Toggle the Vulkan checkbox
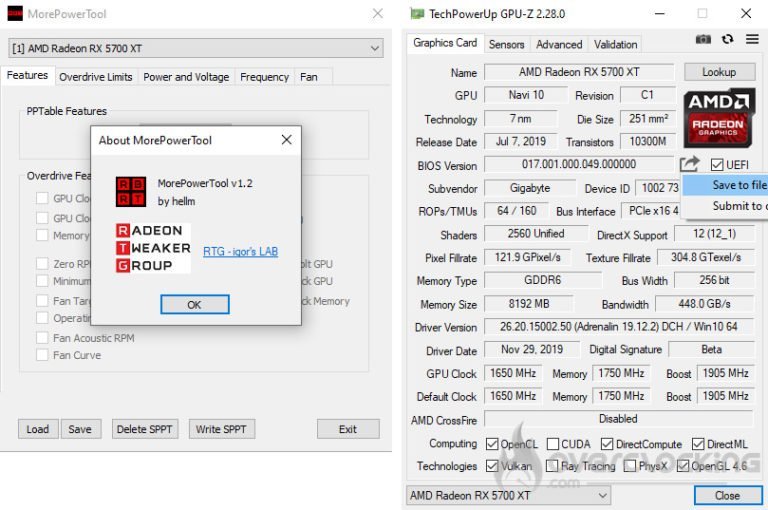 pyautogui.click(x=492, y=465)
